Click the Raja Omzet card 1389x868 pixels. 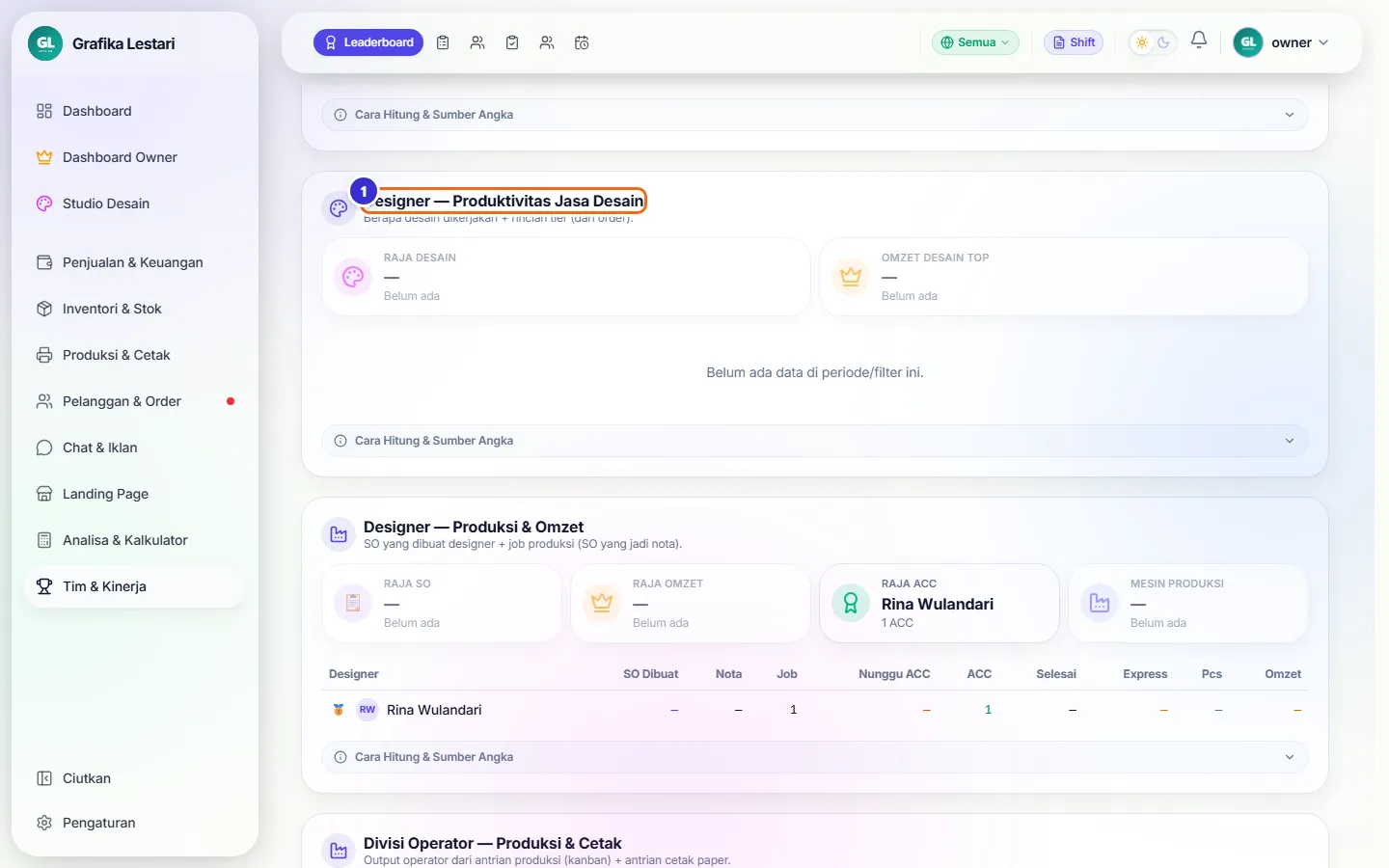[x=691, y=604]
